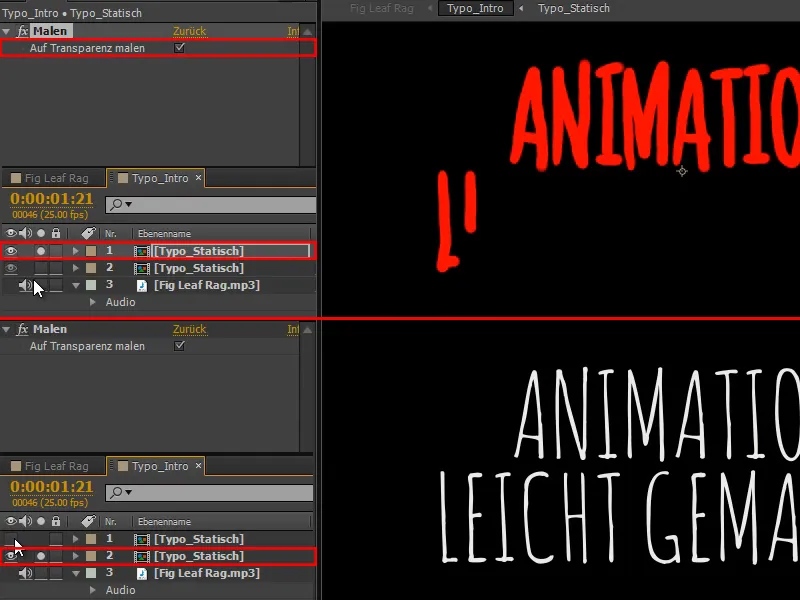Click the fx icon next to the Malen effect
Screen dimensions: 800x600
point(22,30)
